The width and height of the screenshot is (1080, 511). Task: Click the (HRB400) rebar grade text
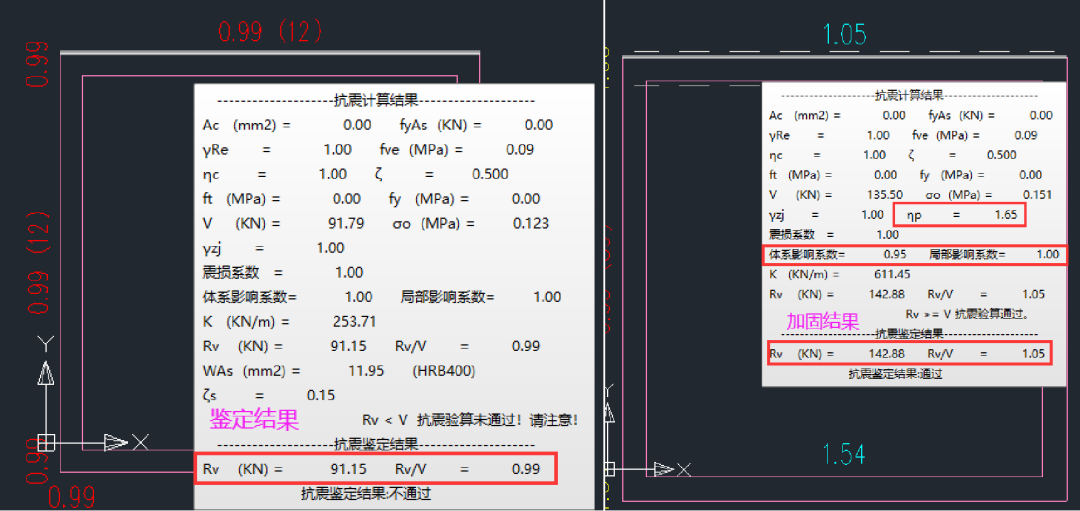pos(443,371)
